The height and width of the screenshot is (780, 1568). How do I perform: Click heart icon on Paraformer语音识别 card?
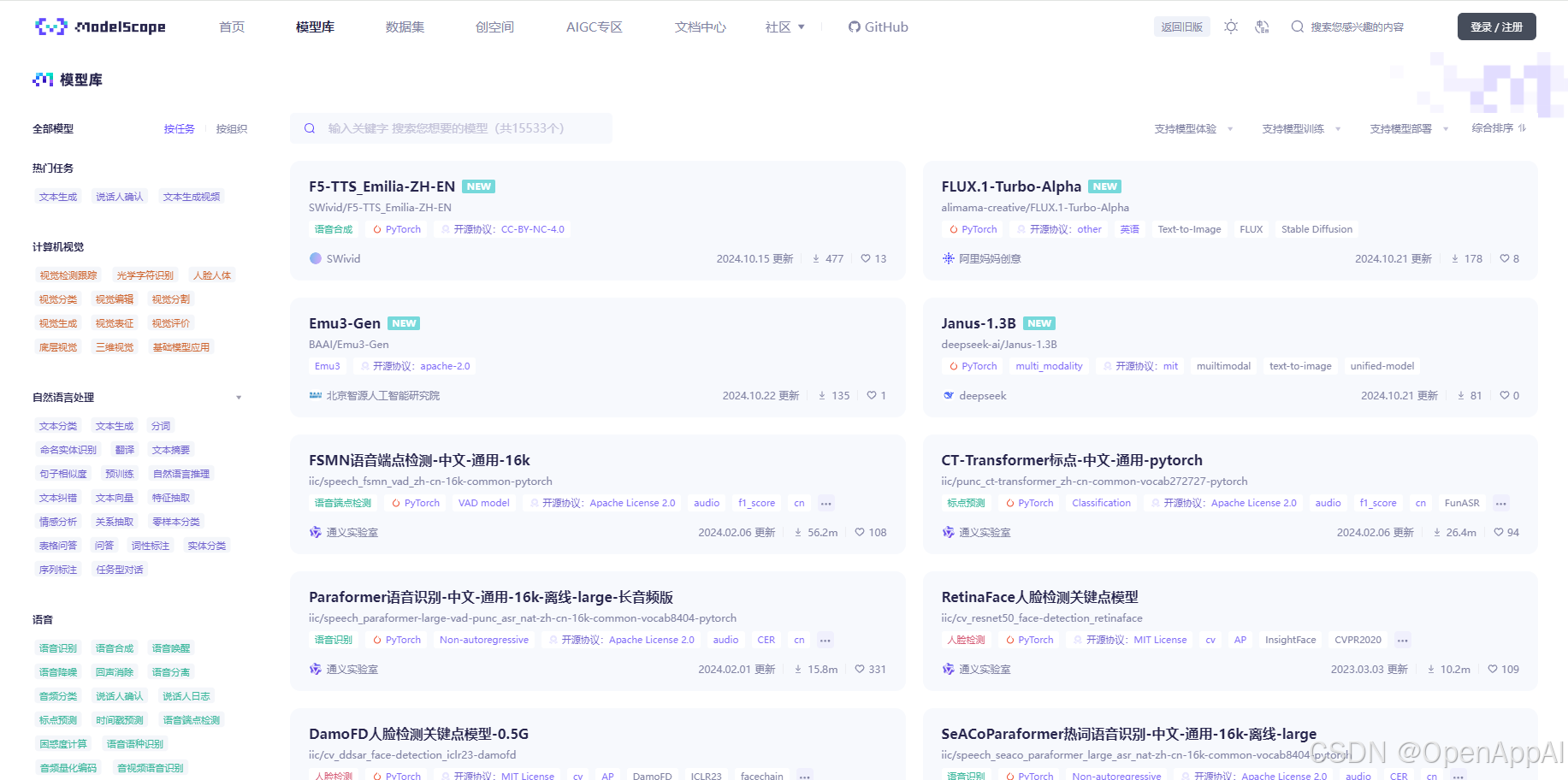(860, 669)
